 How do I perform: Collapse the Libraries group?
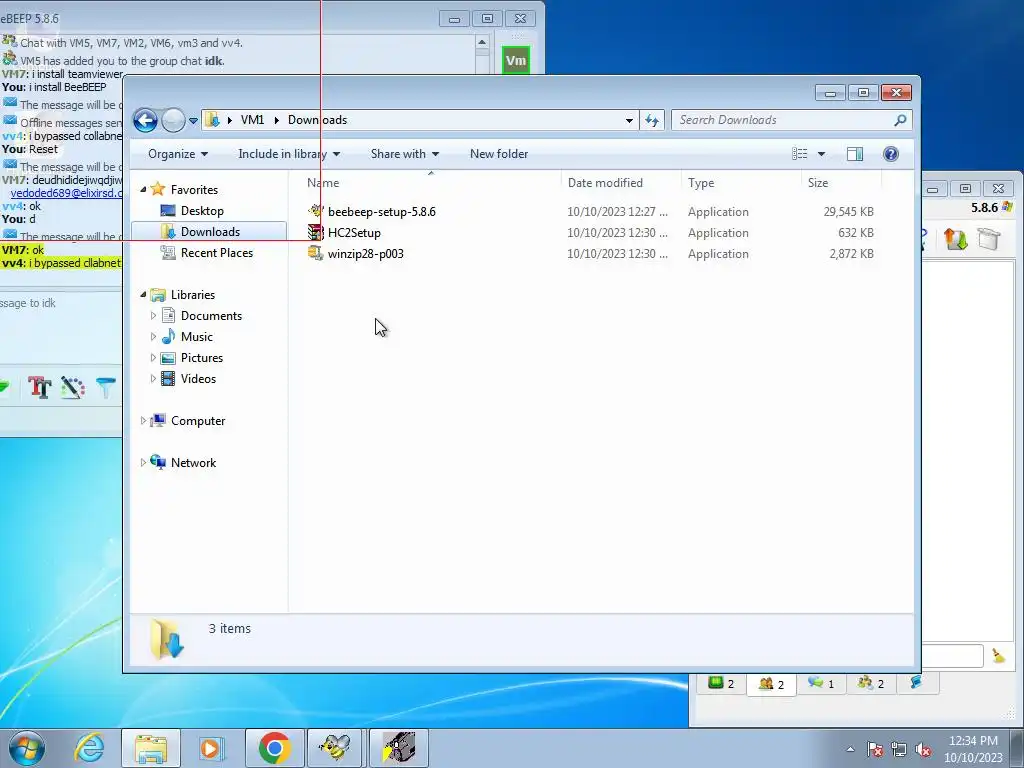click(x=143, y=295)
